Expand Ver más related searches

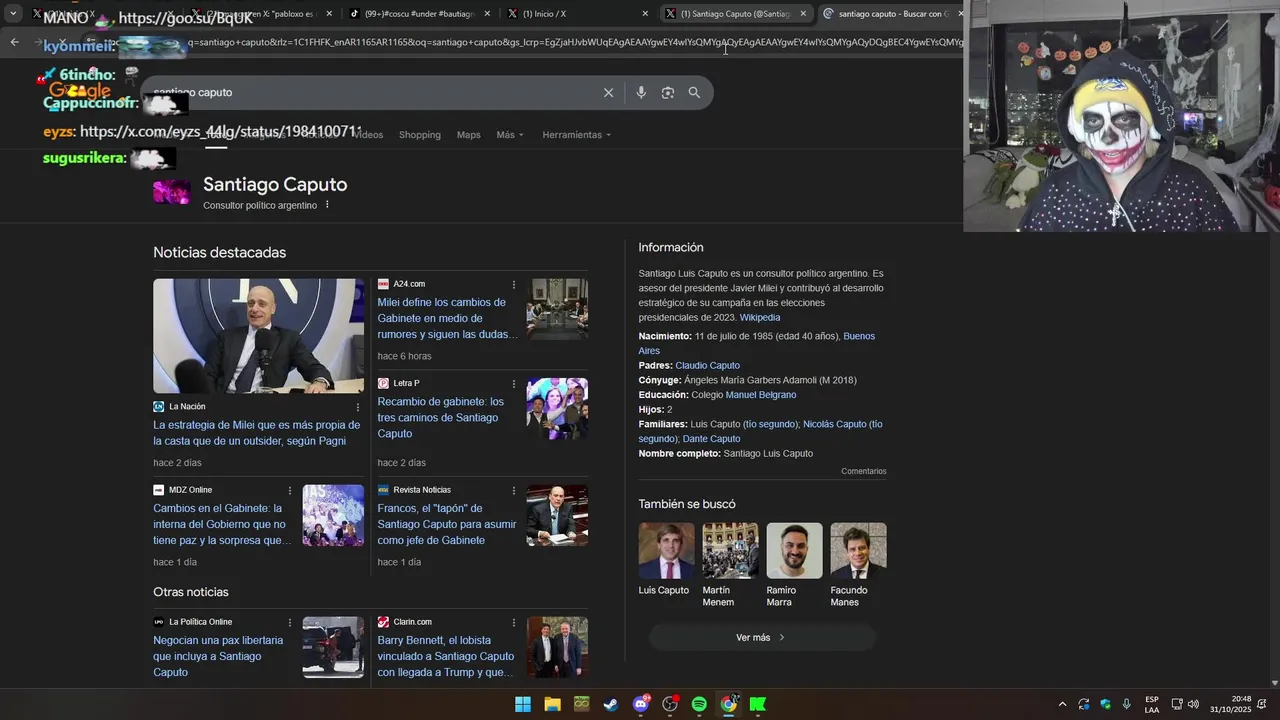click(x=762, y=637)
